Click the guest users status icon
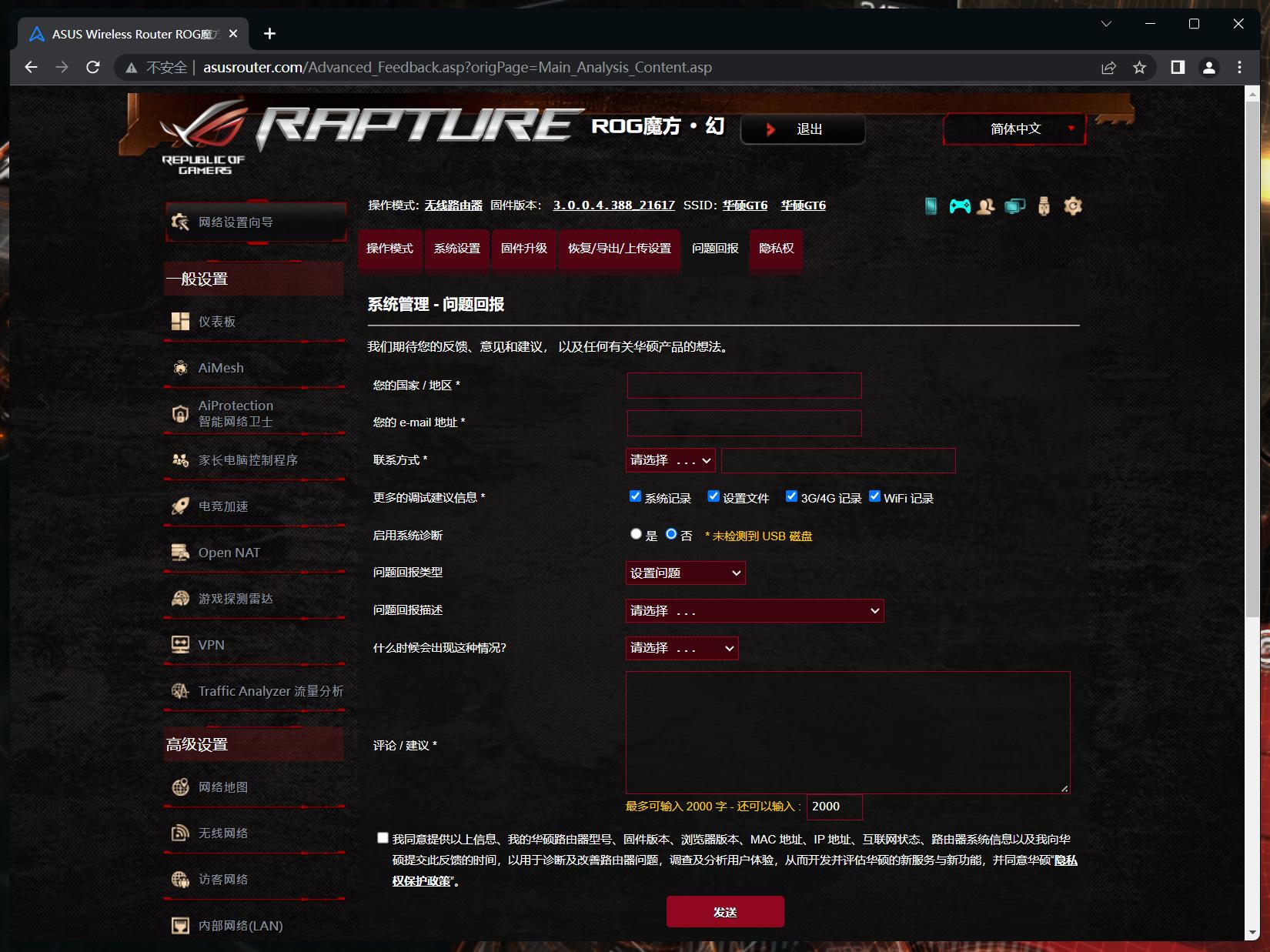1270x952 pixels. (986, 206)
